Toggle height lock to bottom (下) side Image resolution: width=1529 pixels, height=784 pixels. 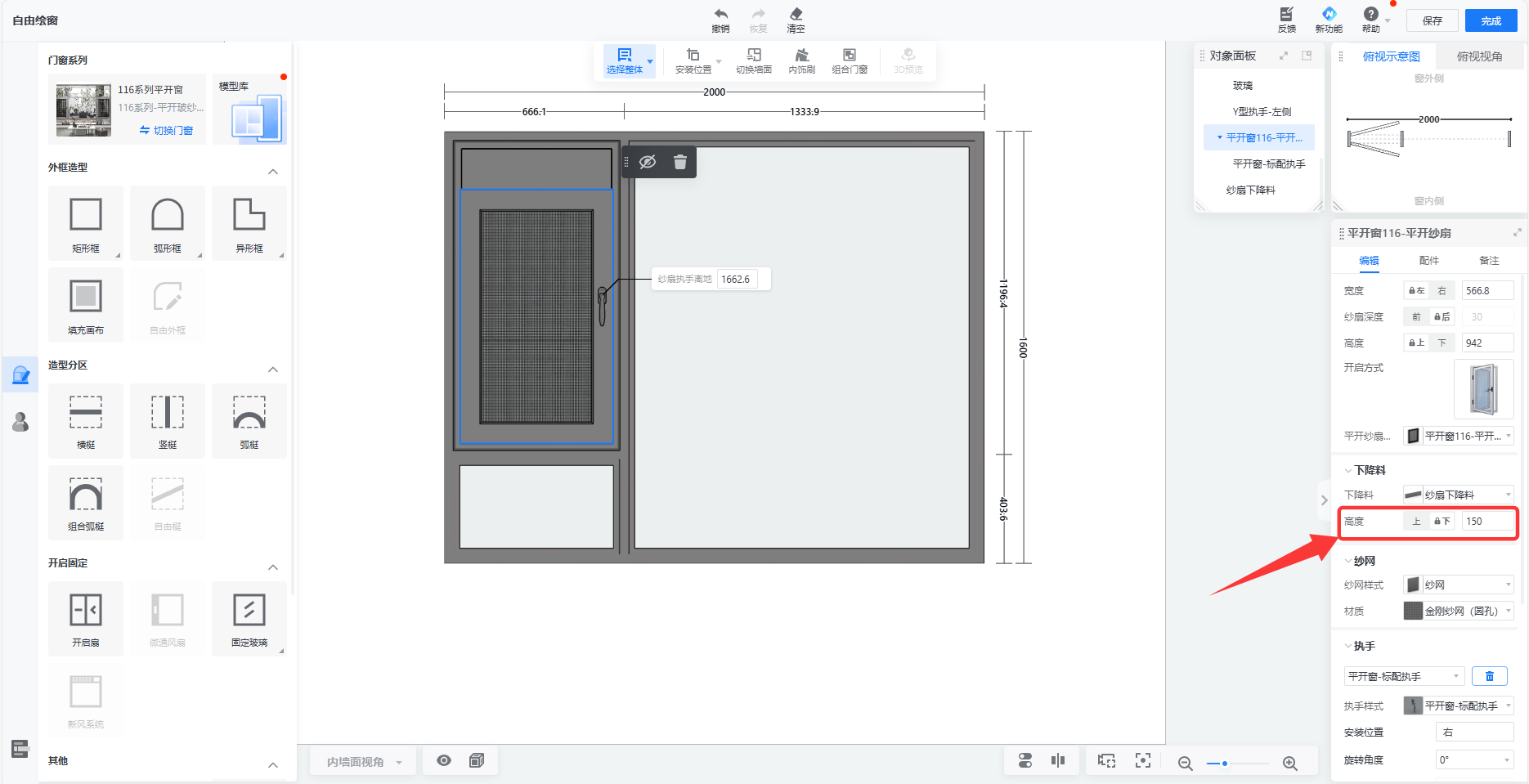(1442, 343)
